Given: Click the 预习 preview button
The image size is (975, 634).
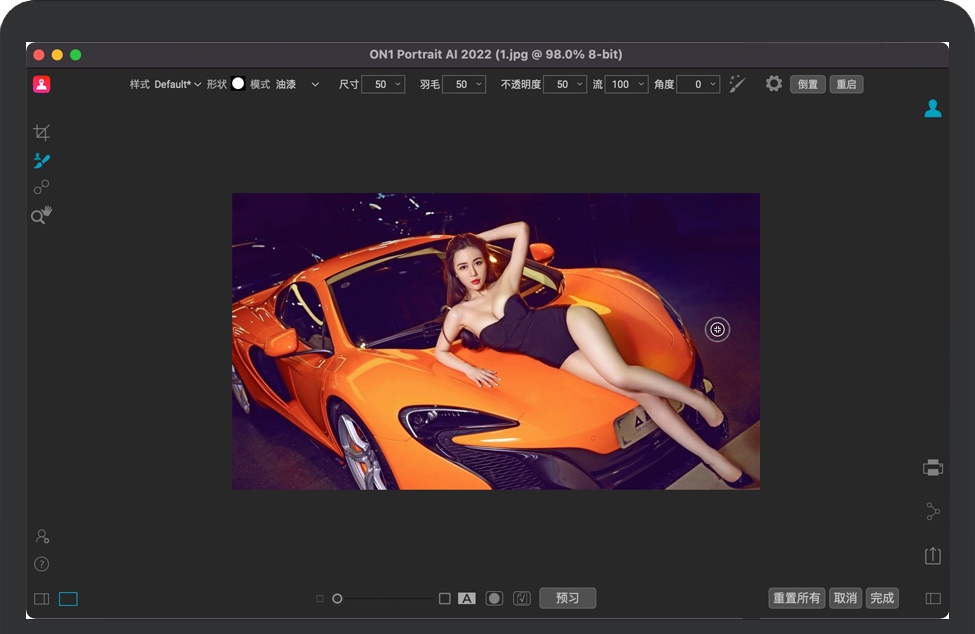Looking at the screenshot, I should [x=567, y=598].
